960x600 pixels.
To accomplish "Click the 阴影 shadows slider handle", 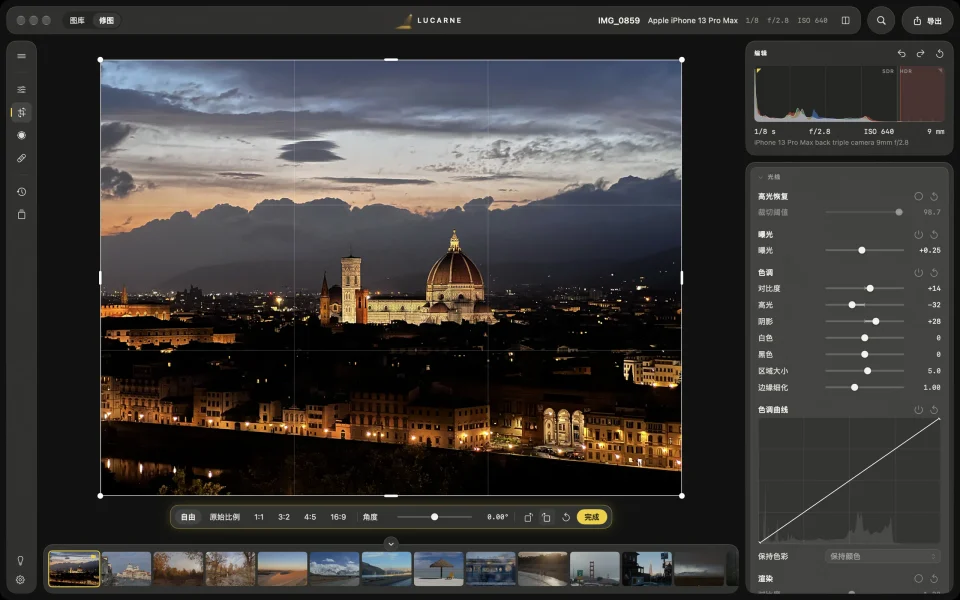I will pos(876,321).
